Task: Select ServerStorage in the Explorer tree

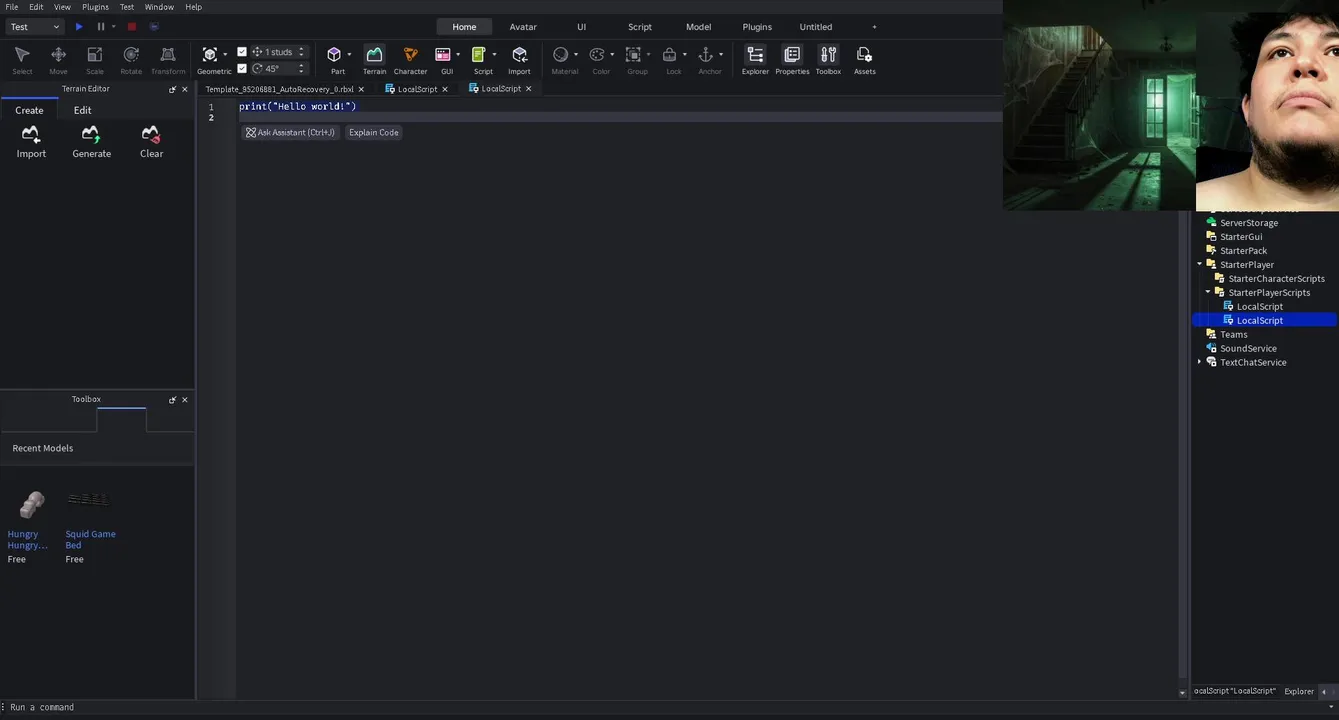Action: click(x=1249, y=223)
